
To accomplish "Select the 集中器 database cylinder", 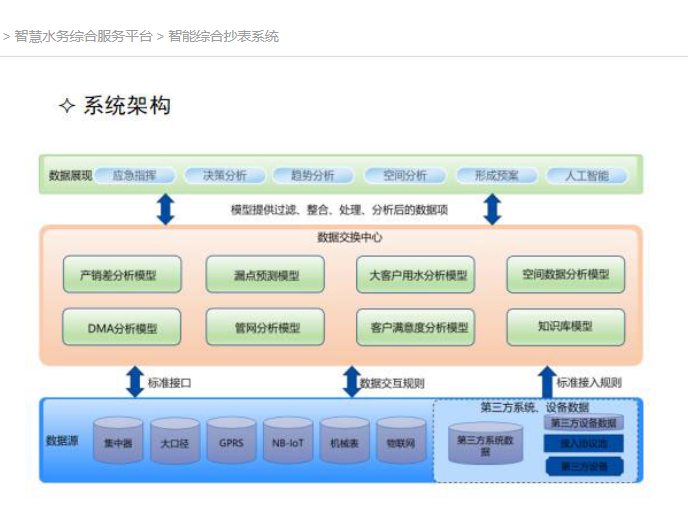I will click(x=118, y=441).
